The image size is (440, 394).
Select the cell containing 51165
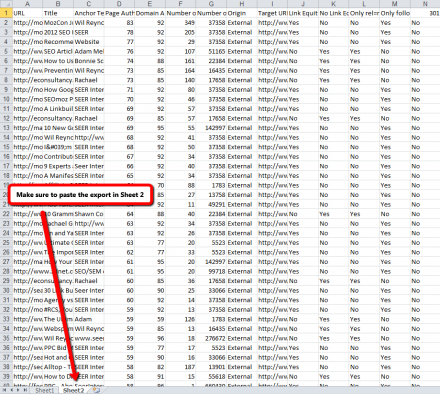tap(211, 51)
